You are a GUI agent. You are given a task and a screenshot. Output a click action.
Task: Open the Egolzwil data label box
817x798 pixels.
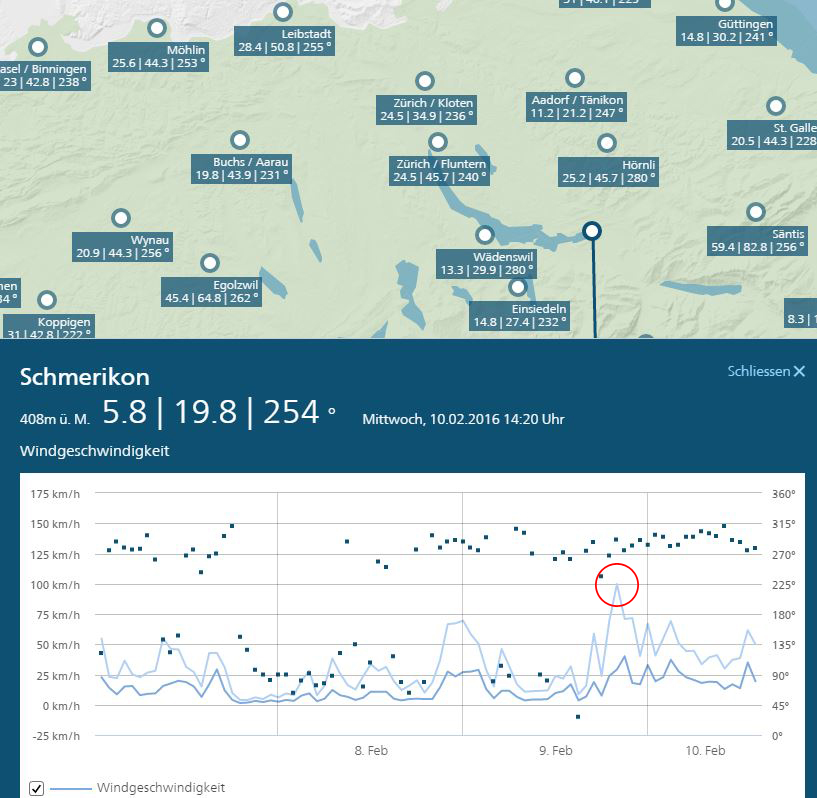tap(212, 292)
